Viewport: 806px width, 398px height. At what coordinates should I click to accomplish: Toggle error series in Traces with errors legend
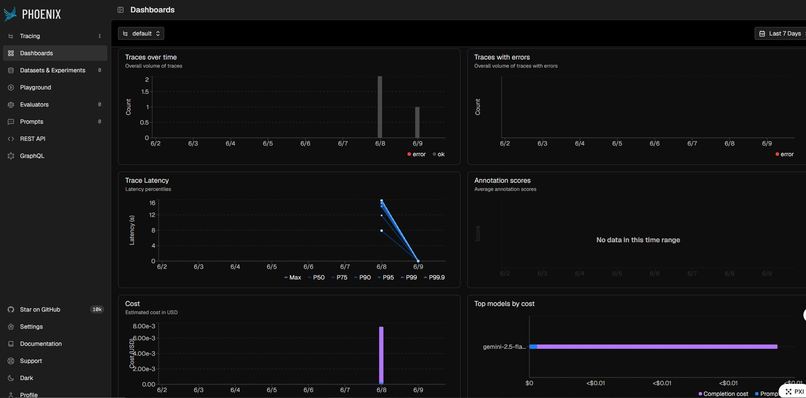tap(784, 154)
